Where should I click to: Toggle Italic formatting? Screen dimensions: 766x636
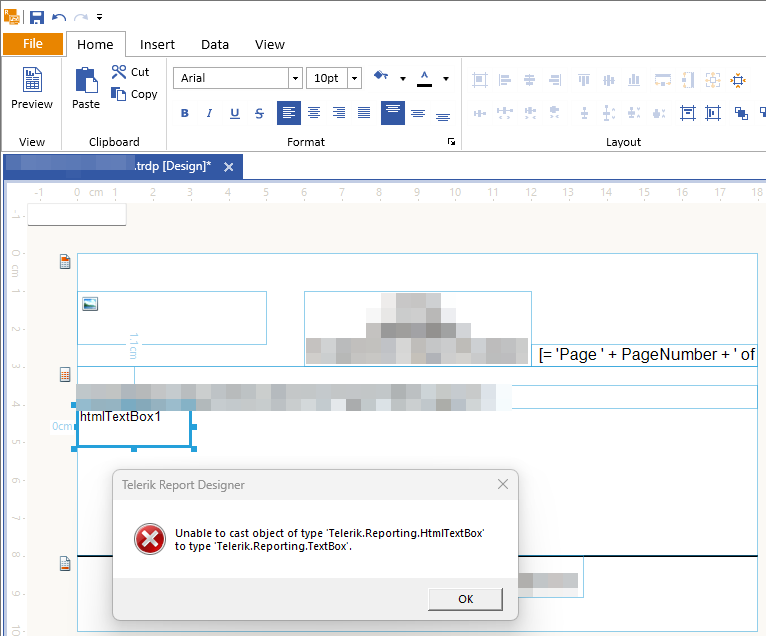tap(210, 113)
